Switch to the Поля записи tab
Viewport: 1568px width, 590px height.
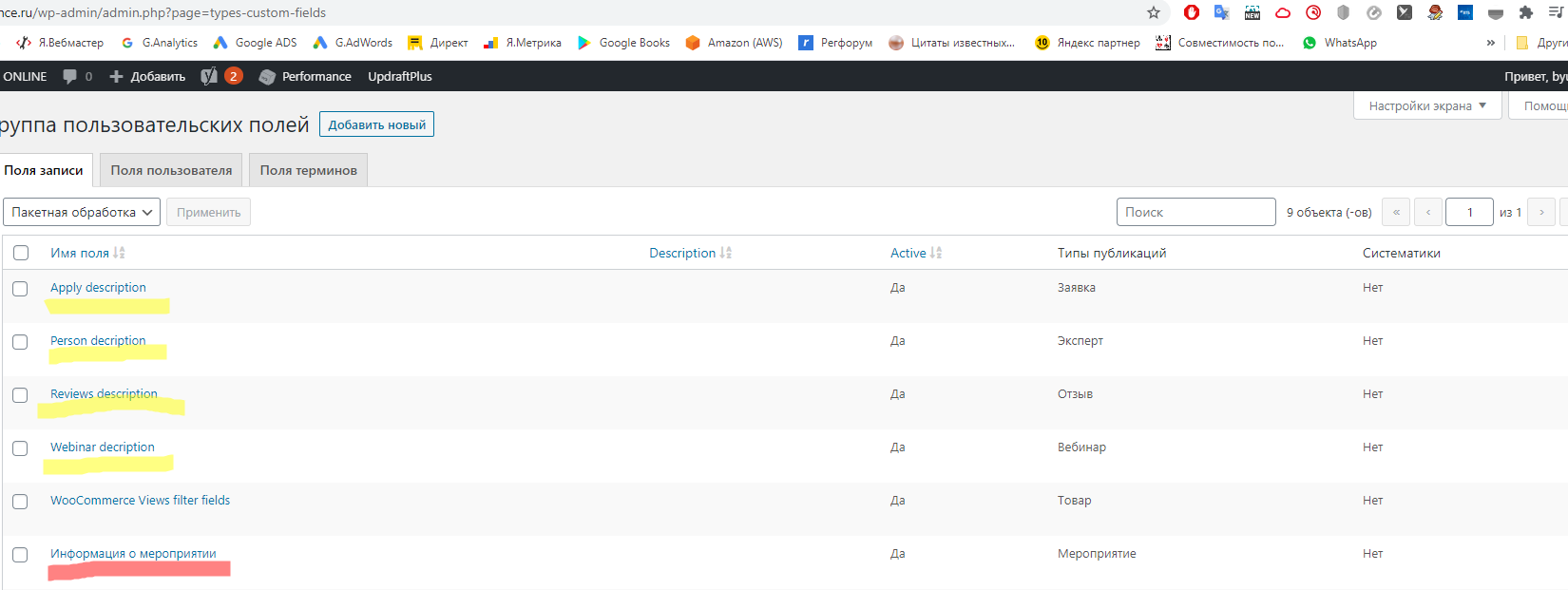point(45,170)
